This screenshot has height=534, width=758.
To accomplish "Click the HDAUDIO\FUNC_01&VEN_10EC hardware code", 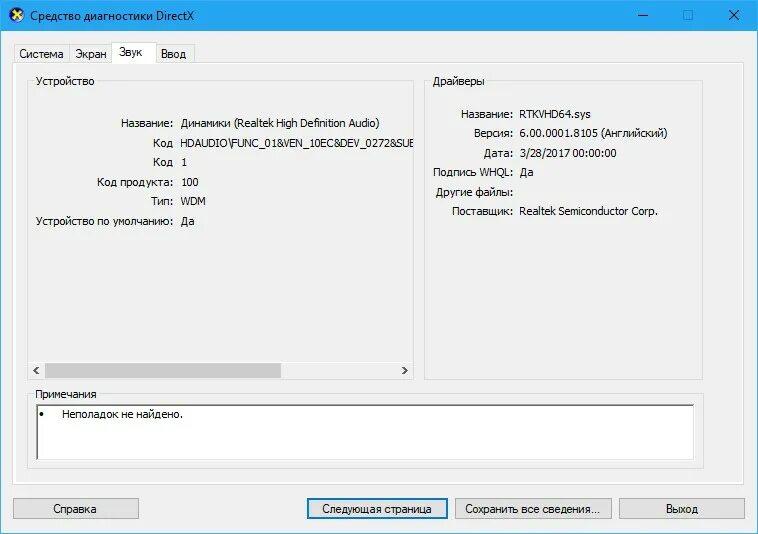I will (296, 143).
